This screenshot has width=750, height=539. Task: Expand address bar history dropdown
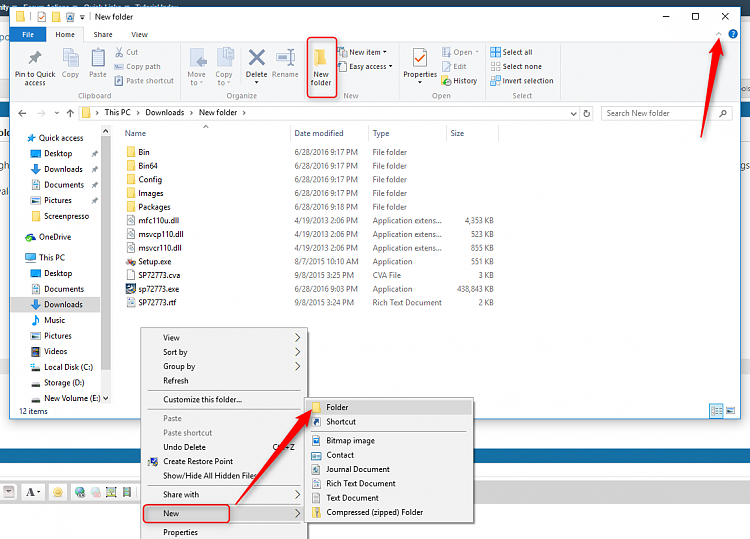pyautogui.click(x=574, y=113)
